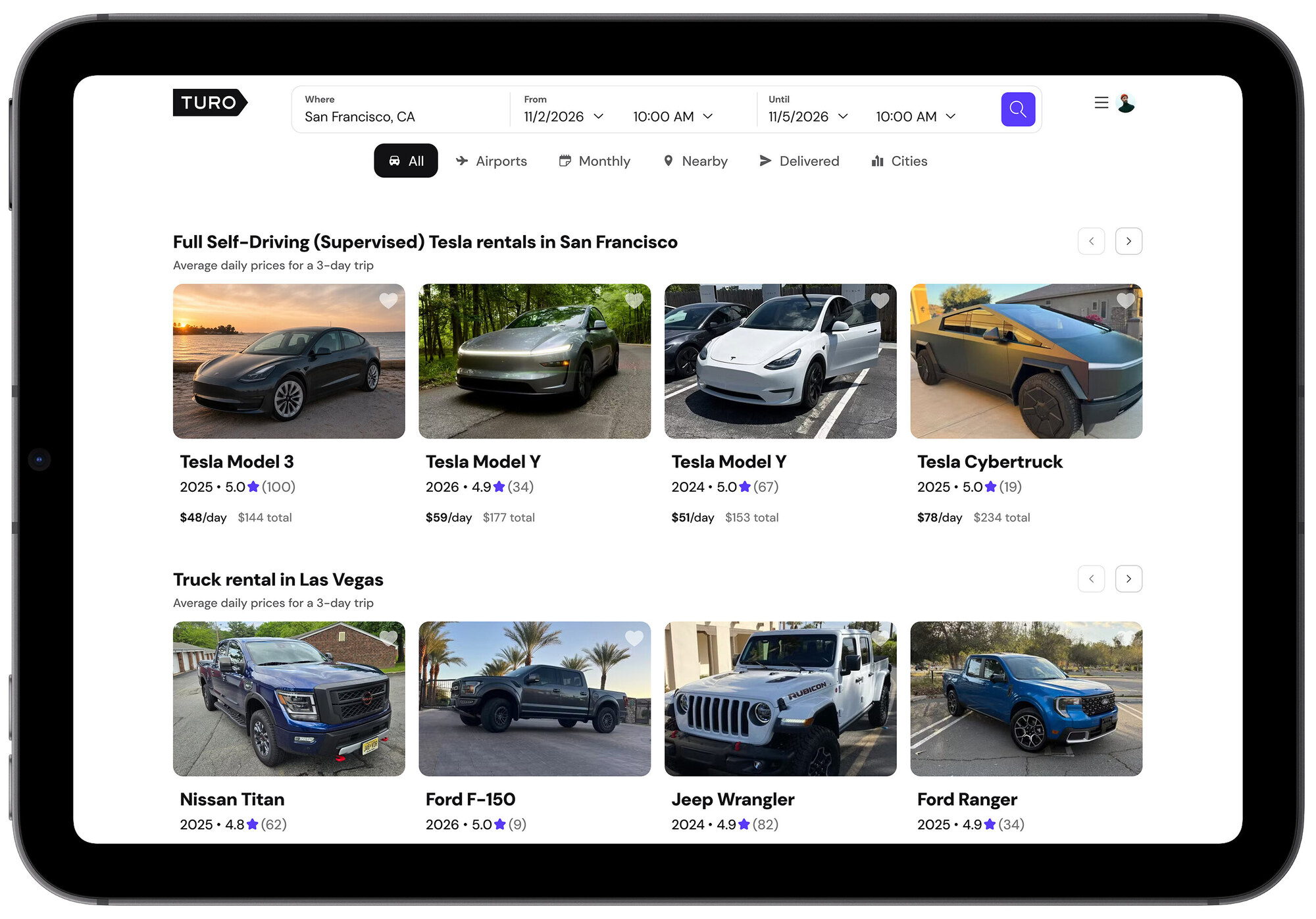Screen dimensions: 1316x919
Task: Click the purple search magnifier button
Action: [x=1017, y=109]
